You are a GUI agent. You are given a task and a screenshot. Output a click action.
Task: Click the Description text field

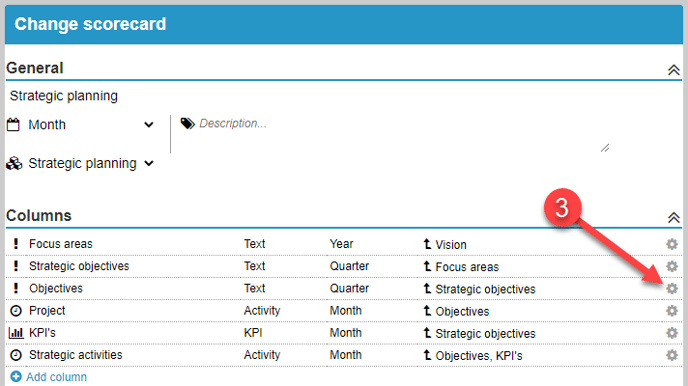395,134
